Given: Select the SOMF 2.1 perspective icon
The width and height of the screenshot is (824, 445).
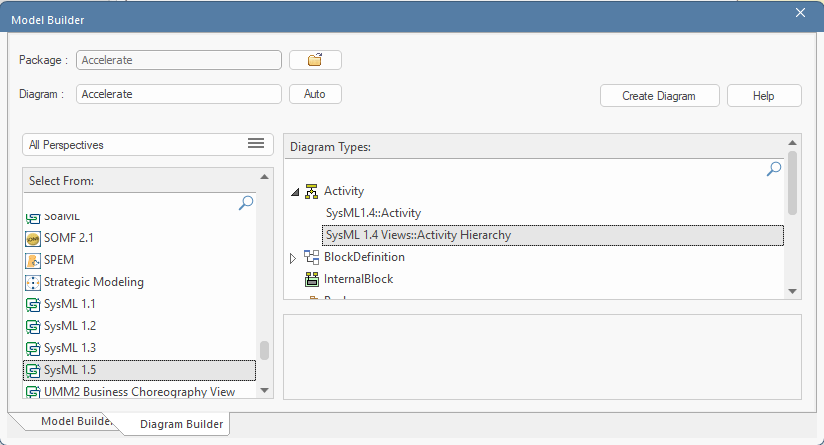Looking at the screenshot, I should [x=33, y=238].
